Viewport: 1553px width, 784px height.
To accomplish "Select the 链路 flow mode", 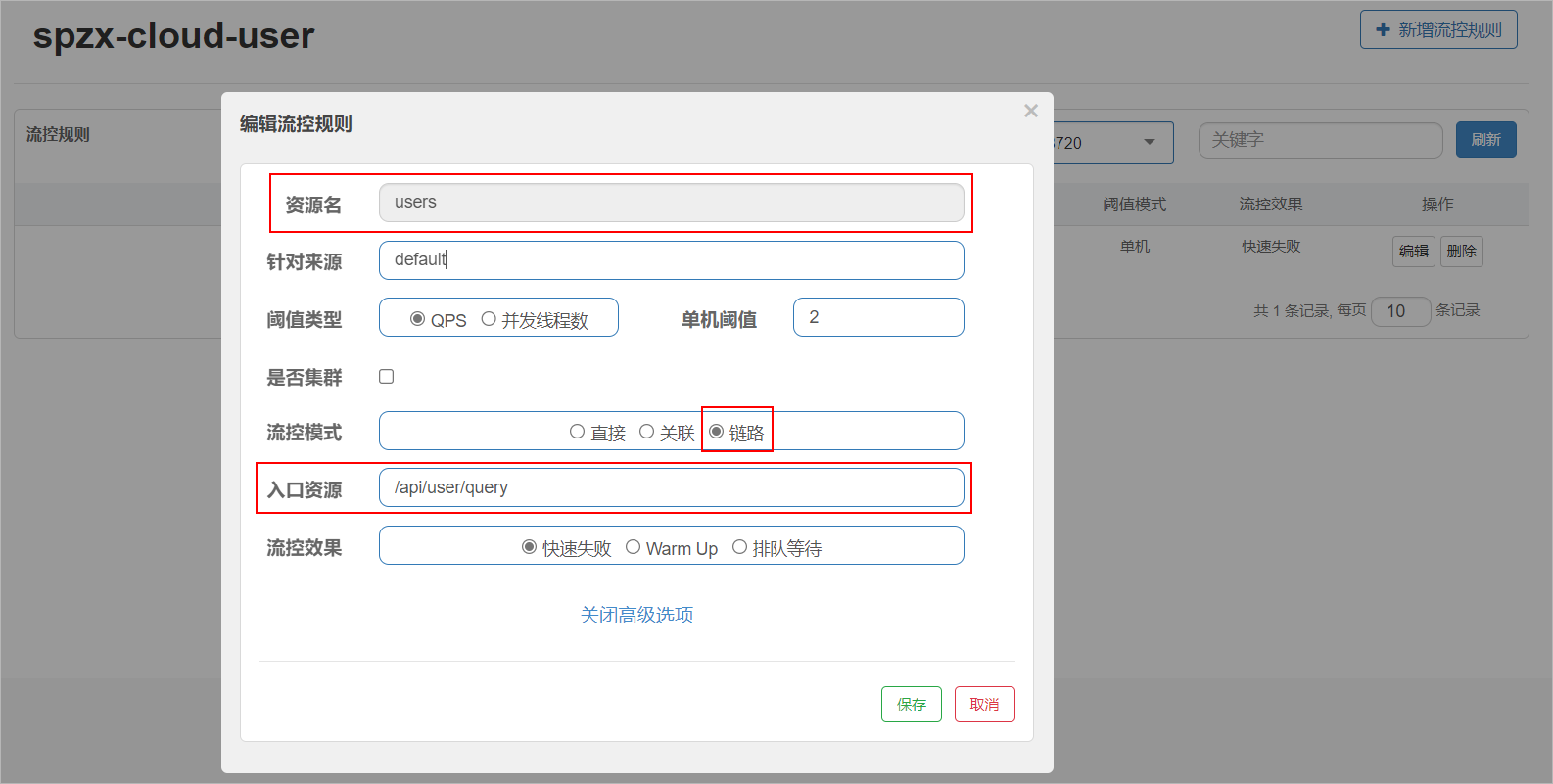I will 716,432.
